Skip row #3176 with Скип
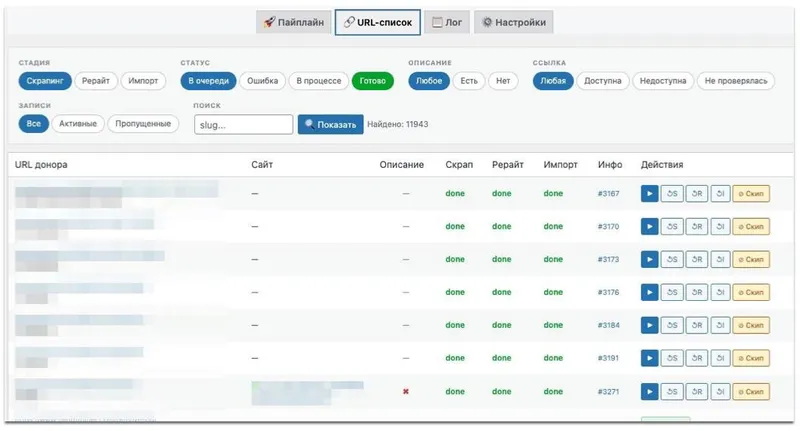This screenshot has height=431, width=800. 751,292
